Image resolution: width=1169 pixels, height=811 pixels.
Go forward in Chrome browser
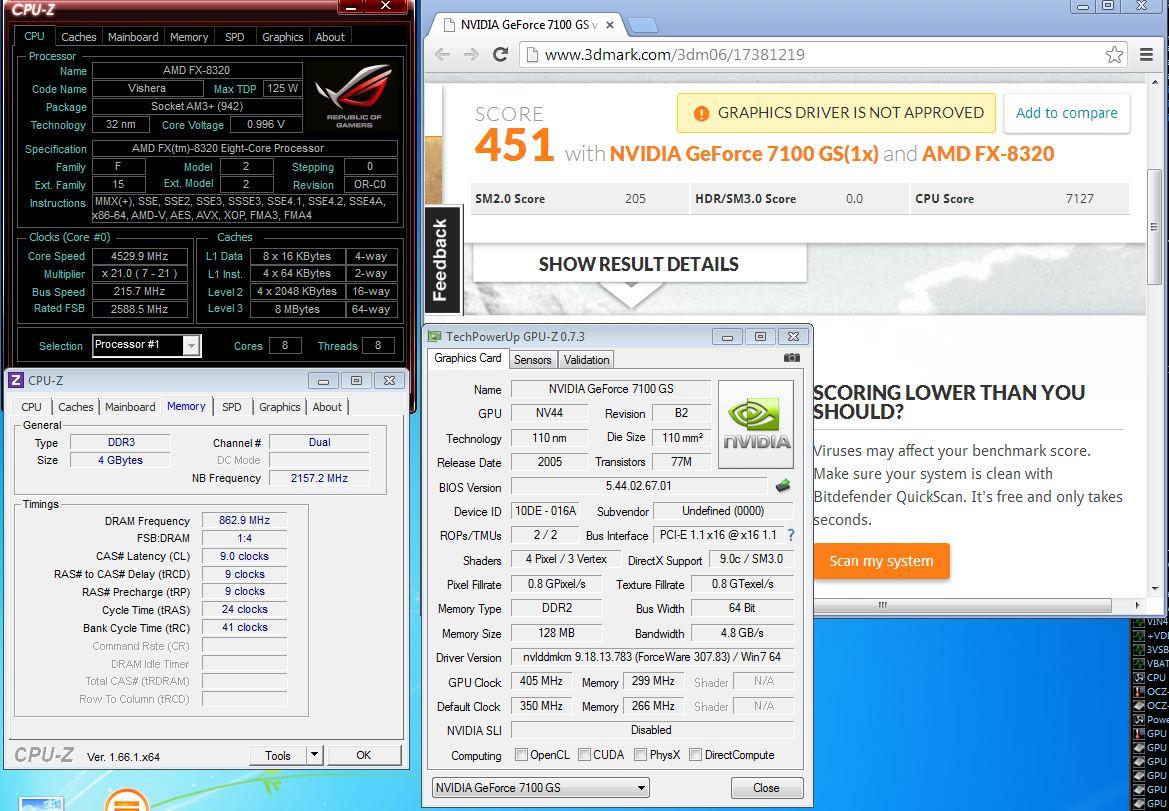471,54
